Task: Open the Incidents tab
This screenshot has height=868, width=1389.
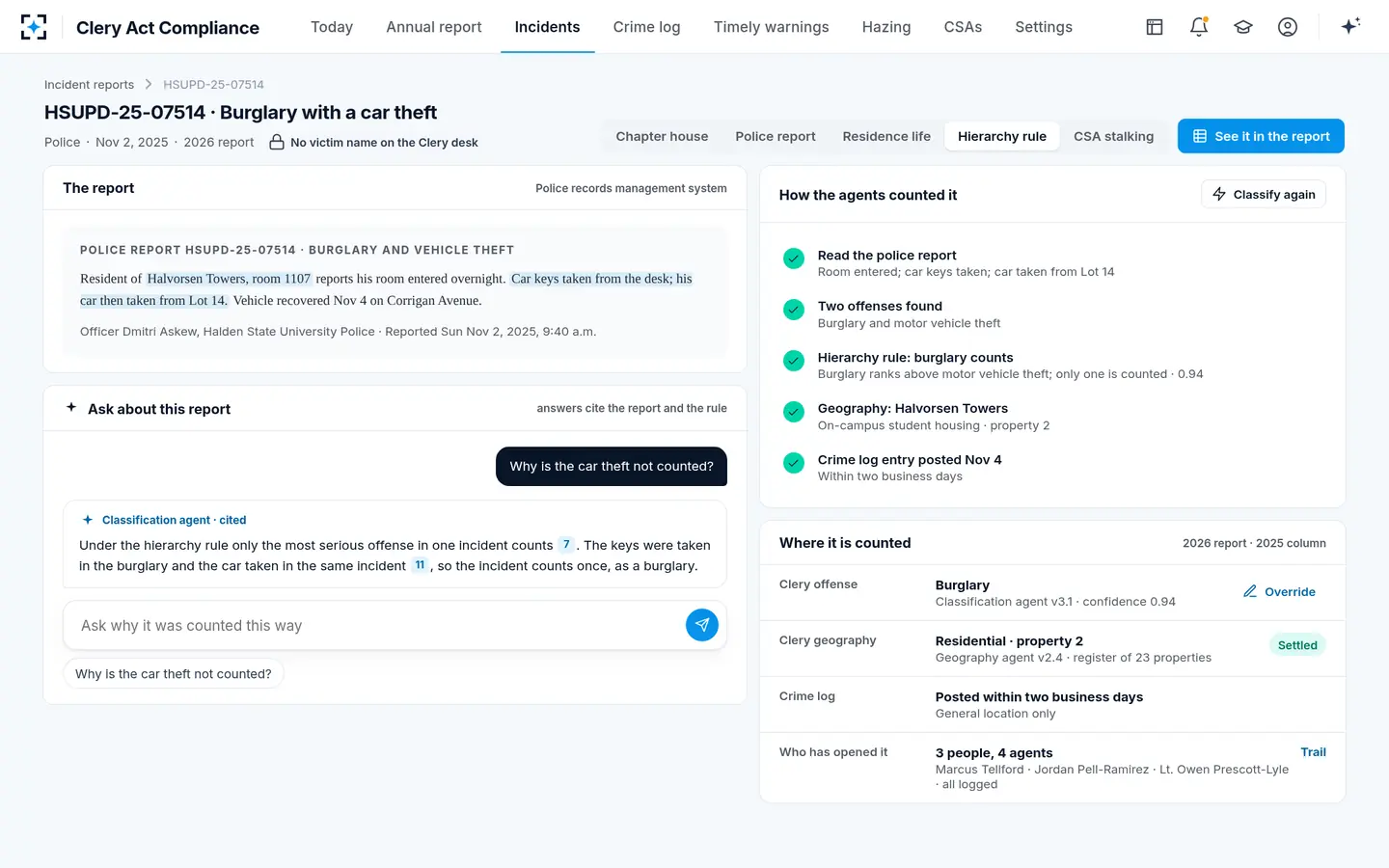Action: point(547,27)
